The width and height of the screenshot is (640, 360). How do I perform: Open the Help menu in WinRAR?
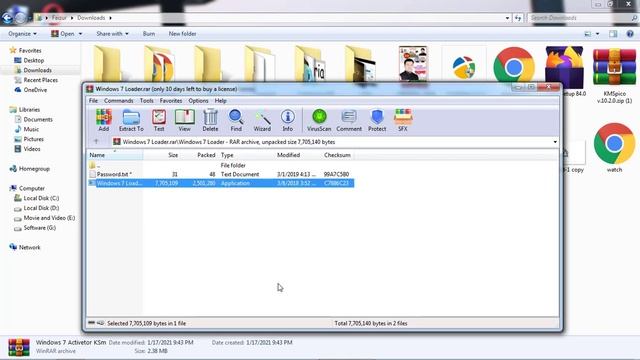[x=220, y=100]
